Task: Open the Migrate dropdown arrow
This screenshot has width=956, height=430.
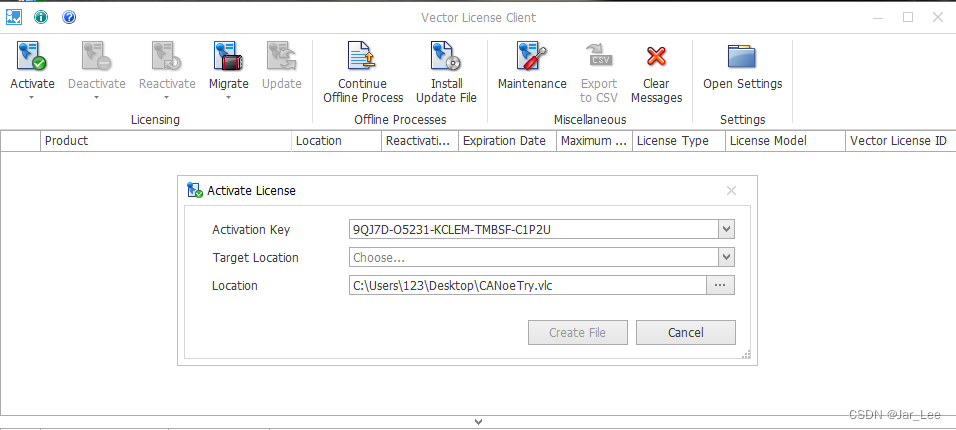Action: (229, 98)
